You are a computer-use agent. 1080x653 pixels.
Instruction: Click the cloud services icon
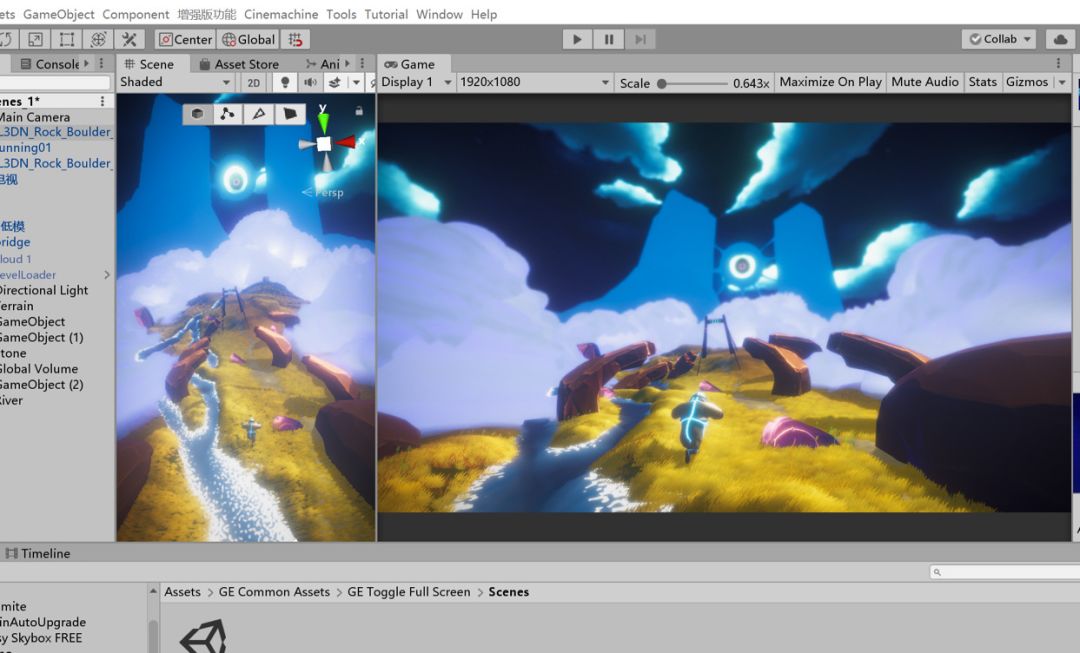coord(1061,39)
